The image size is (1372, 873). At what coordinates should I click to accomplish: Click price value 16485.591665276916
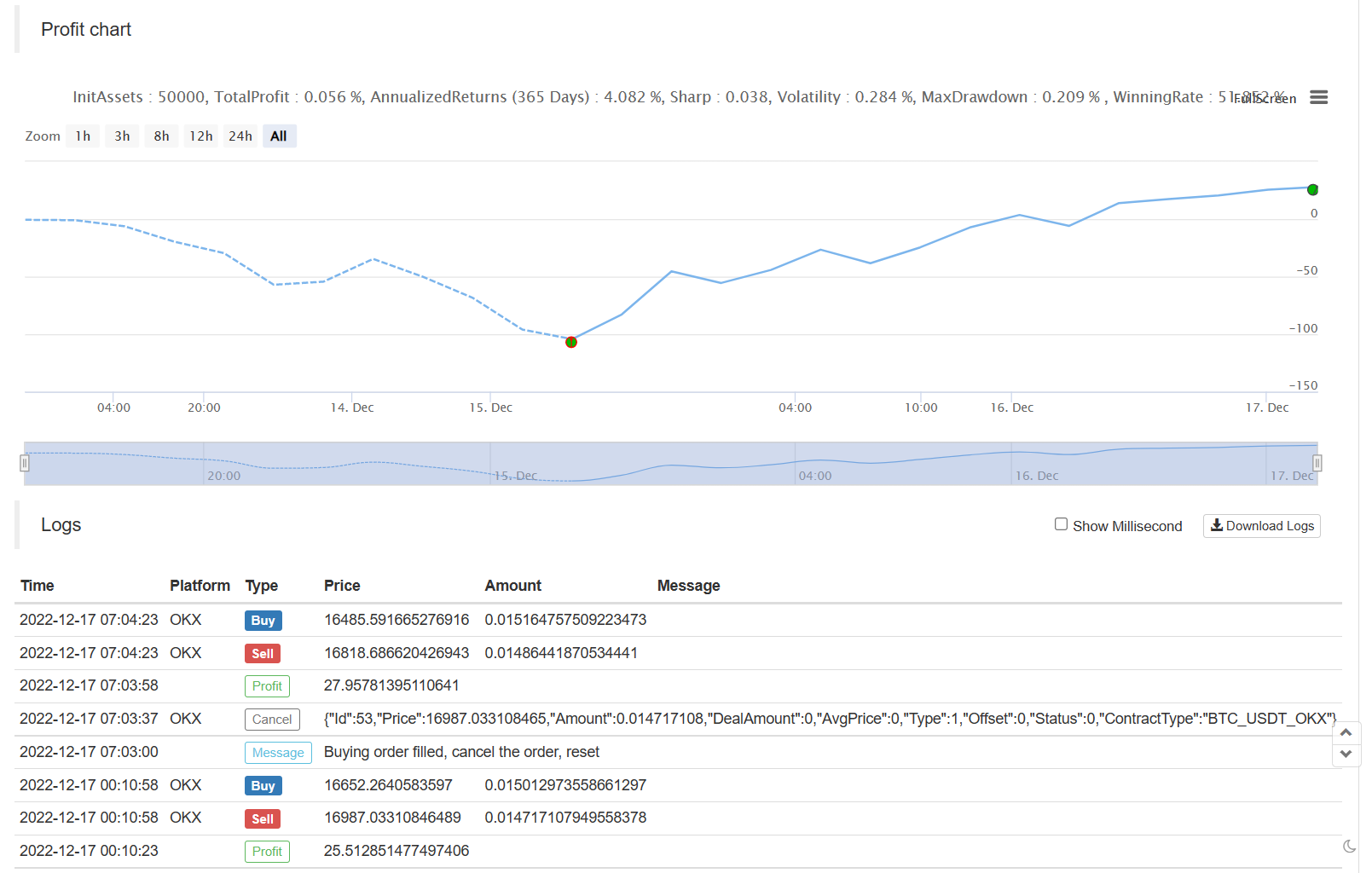click(397, 620)
